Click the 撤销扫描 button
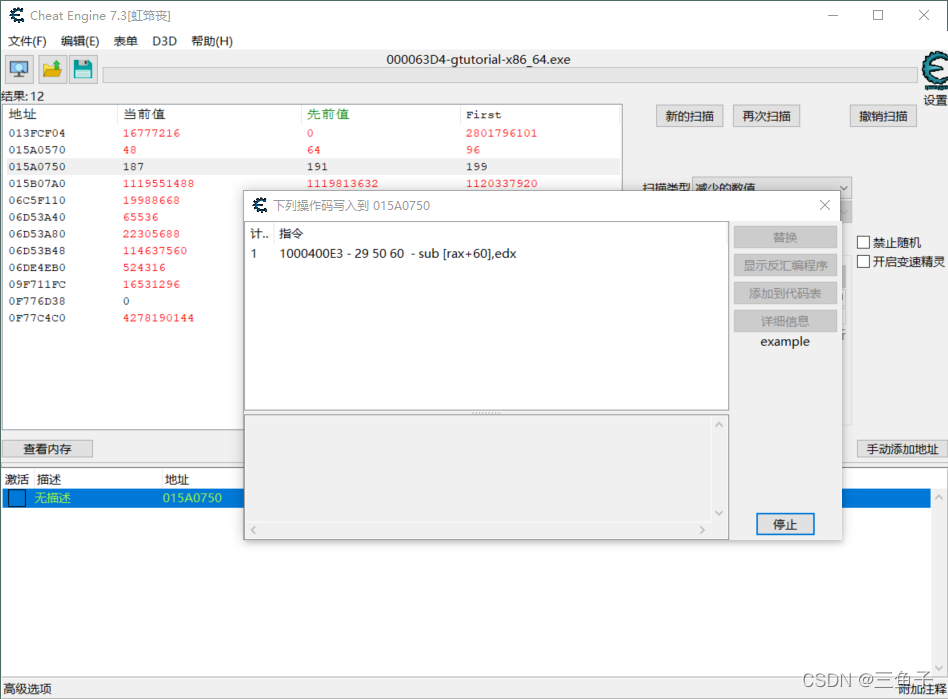Screen dimensions: 948x699 coord(883,116)
